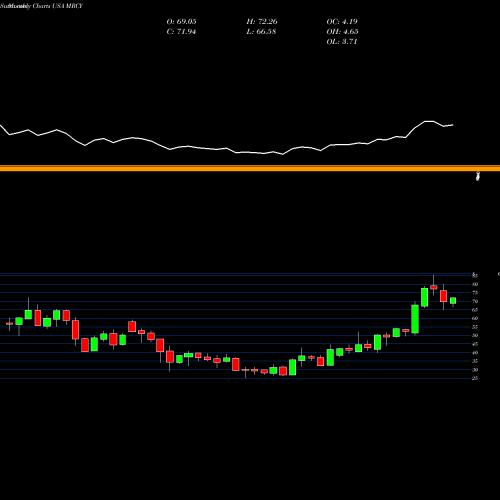Screen dimensions: 500x500
Task: Click the 80 price axis label
Action: 475,284
